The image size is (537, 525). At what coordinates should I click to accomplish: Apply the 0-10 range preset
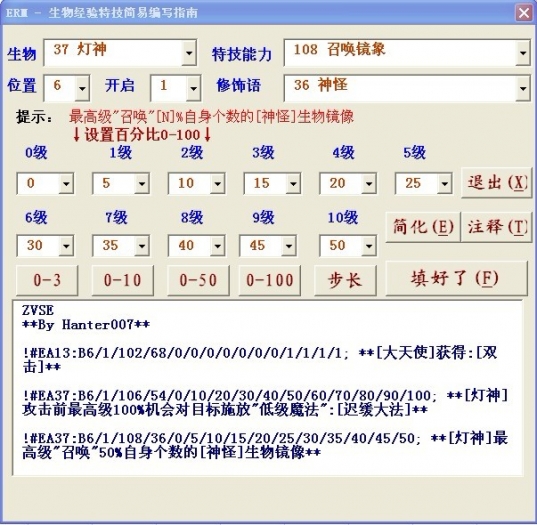click(x=123, y=280)
